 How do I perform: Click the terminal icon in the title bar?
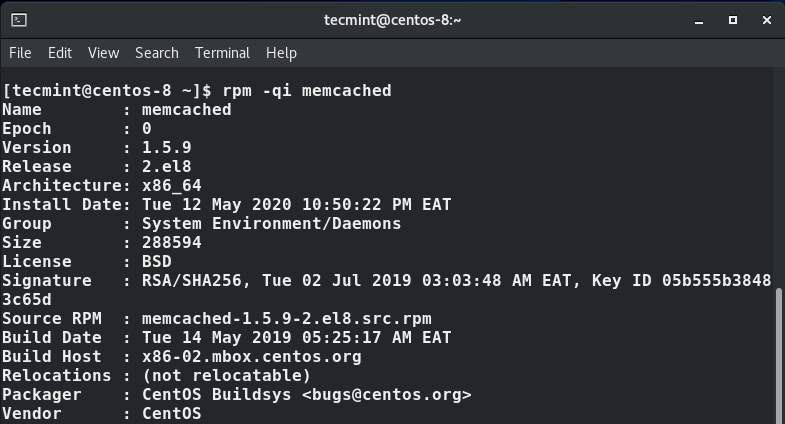click(19, 20)
